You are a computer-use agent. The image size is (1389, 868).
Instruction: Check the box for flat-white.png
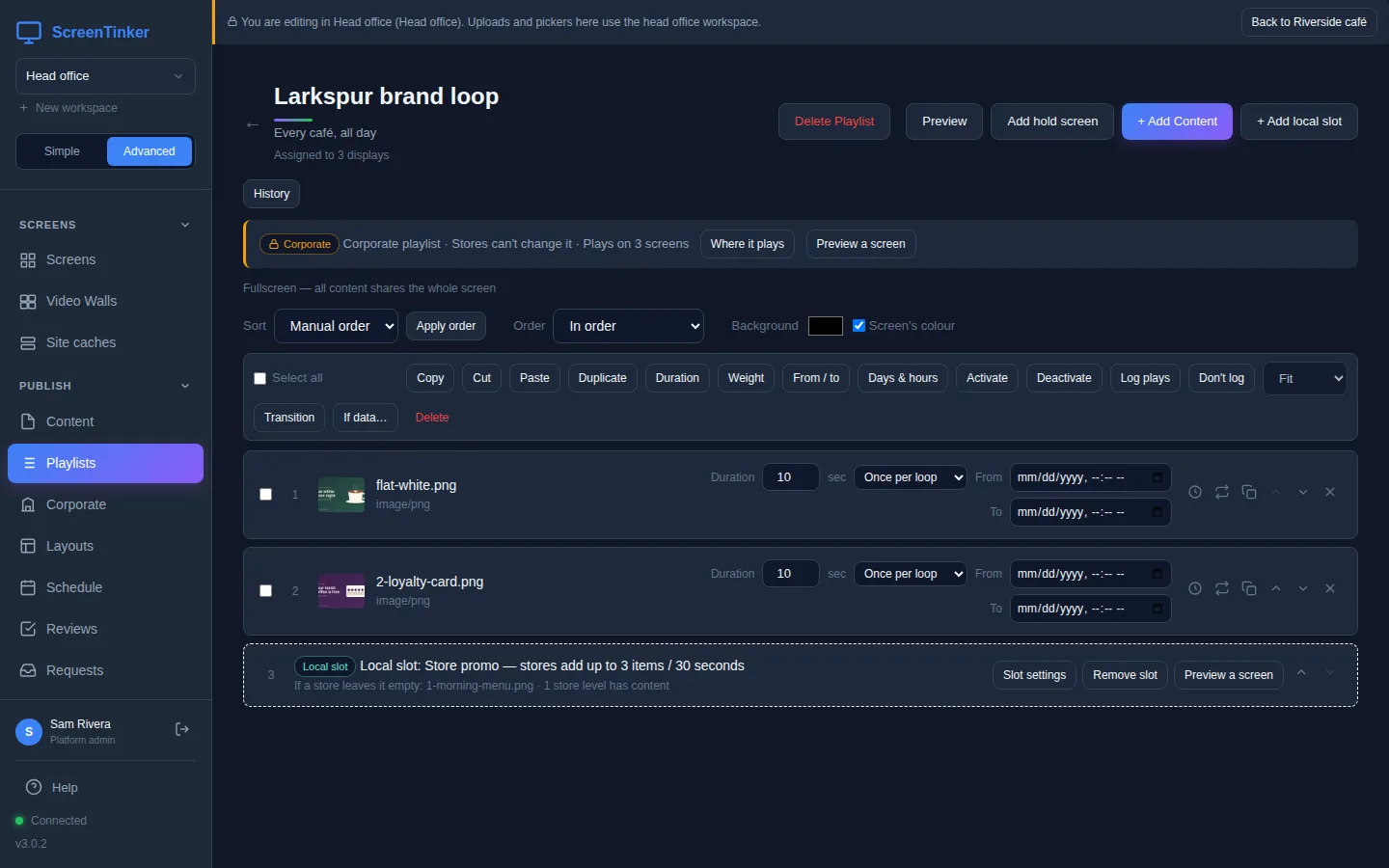(266, 495)
